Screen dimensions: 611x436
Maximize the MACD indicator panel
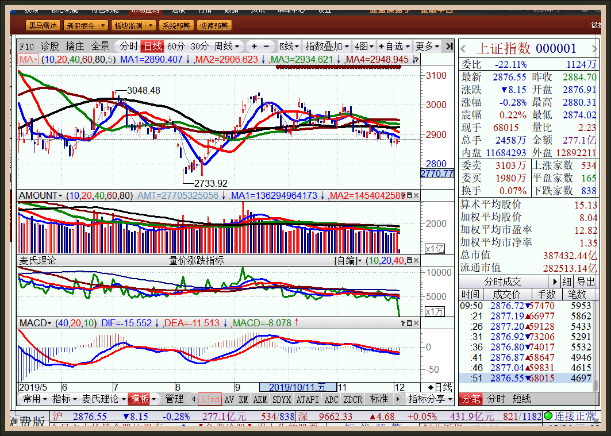pyautogui.click(x=410, y=323)
